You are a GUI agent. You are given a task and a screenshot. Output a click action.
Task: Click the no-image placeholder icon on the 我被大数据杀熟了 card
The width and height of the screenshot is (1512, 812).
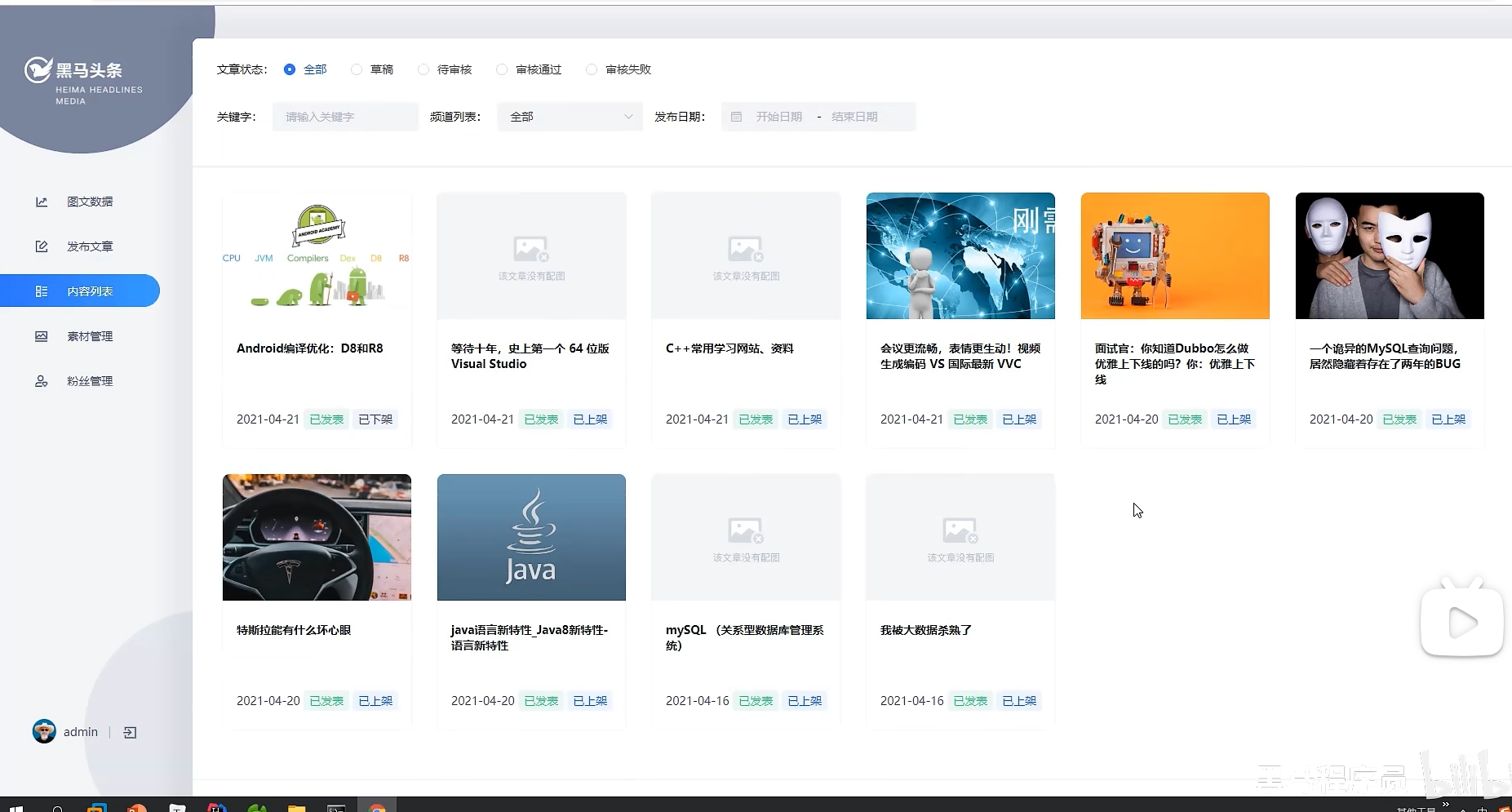960,530
